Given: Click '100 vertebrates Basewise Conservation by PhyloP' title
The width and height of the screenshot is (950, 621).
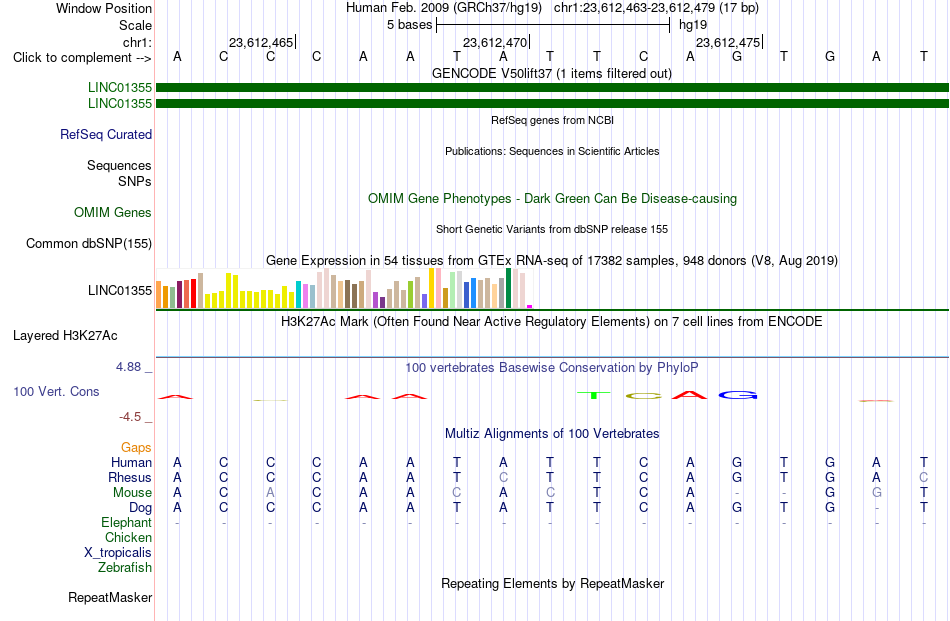Looking at the screenshot, I should click(552, 367).
